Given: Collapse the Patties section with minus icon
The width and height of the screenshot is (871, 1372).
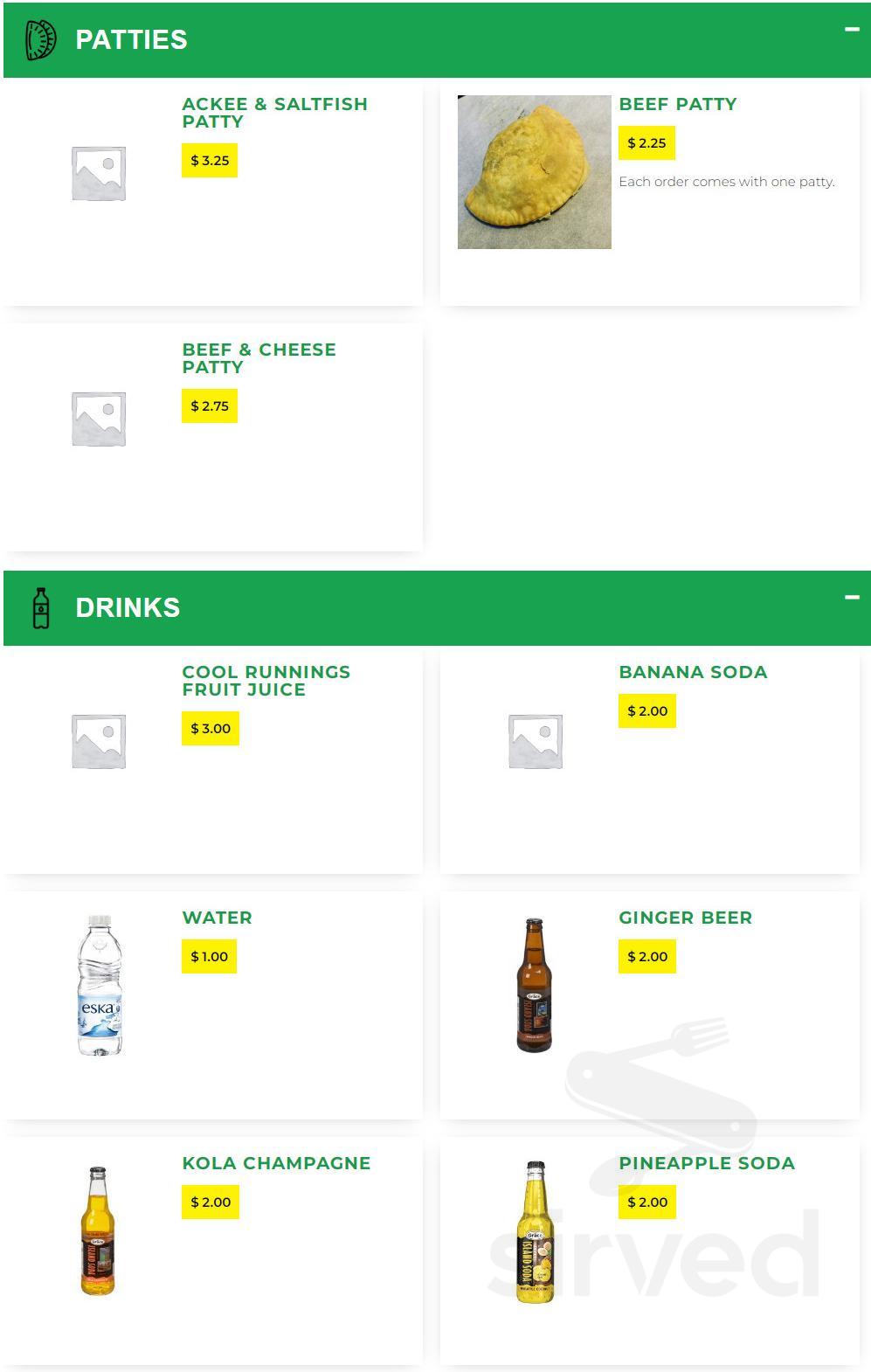Looking at the screenshot, I should point(852,30).
